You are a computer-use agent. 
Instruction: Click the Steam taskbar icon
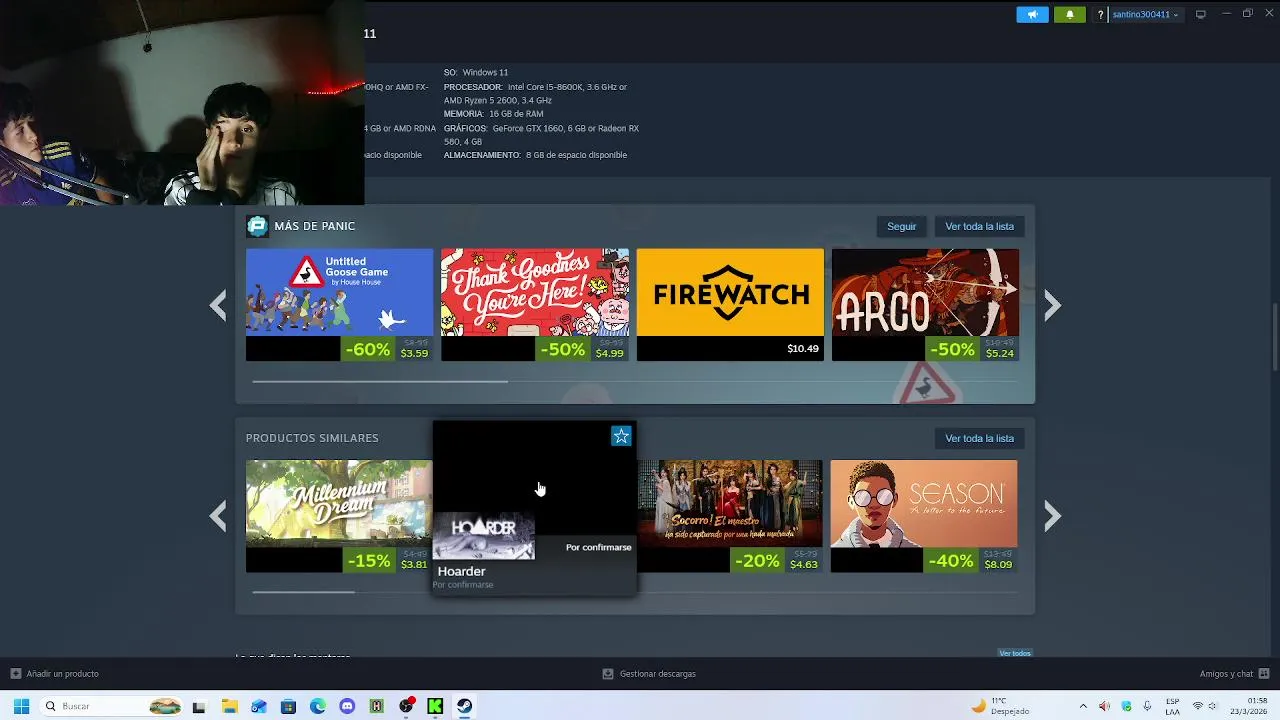(465, 706)
